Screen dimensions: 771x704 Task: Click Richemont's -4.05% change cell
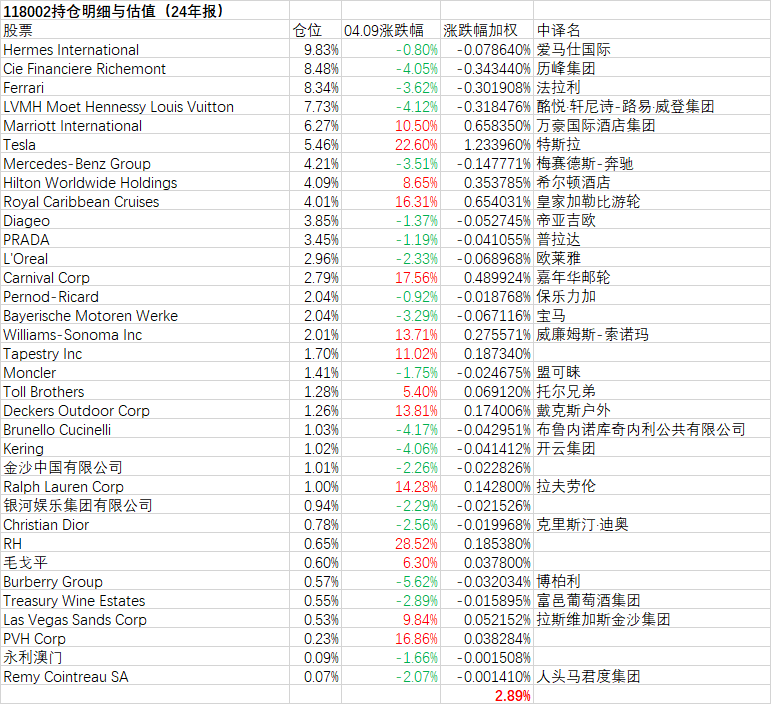(391, 68)
